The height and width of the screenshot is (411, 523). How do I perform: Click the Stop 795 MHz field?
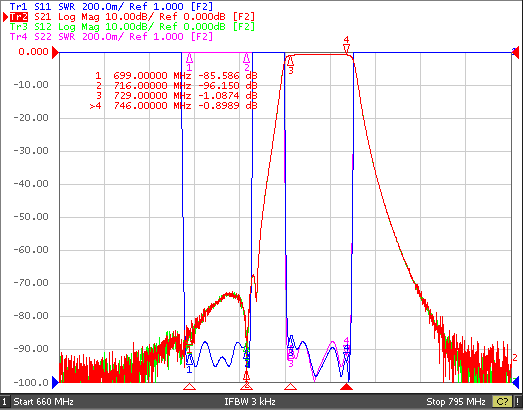(456, 401)
